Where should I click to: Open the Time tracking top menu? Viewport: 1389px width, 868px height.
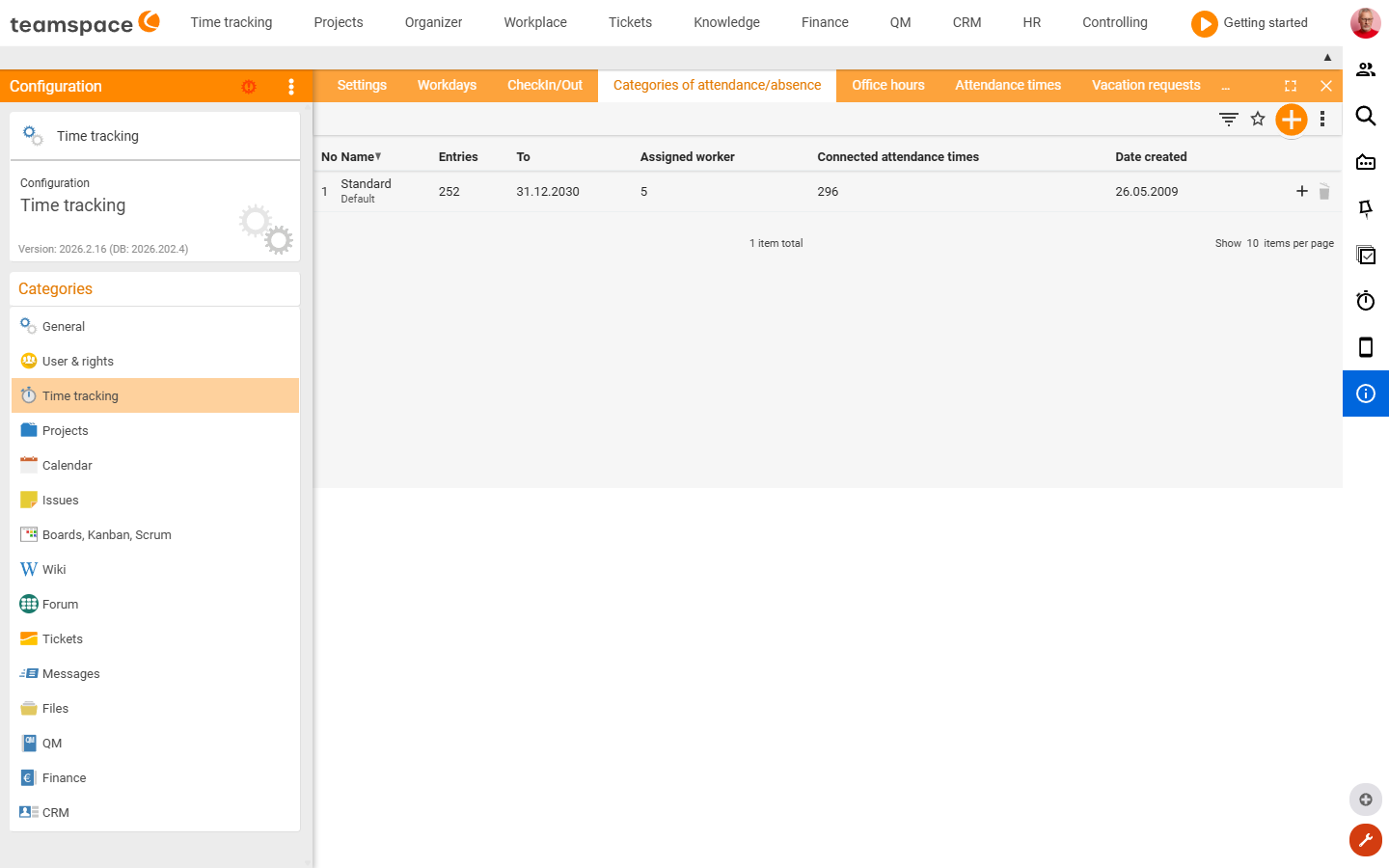click(231, 22)
